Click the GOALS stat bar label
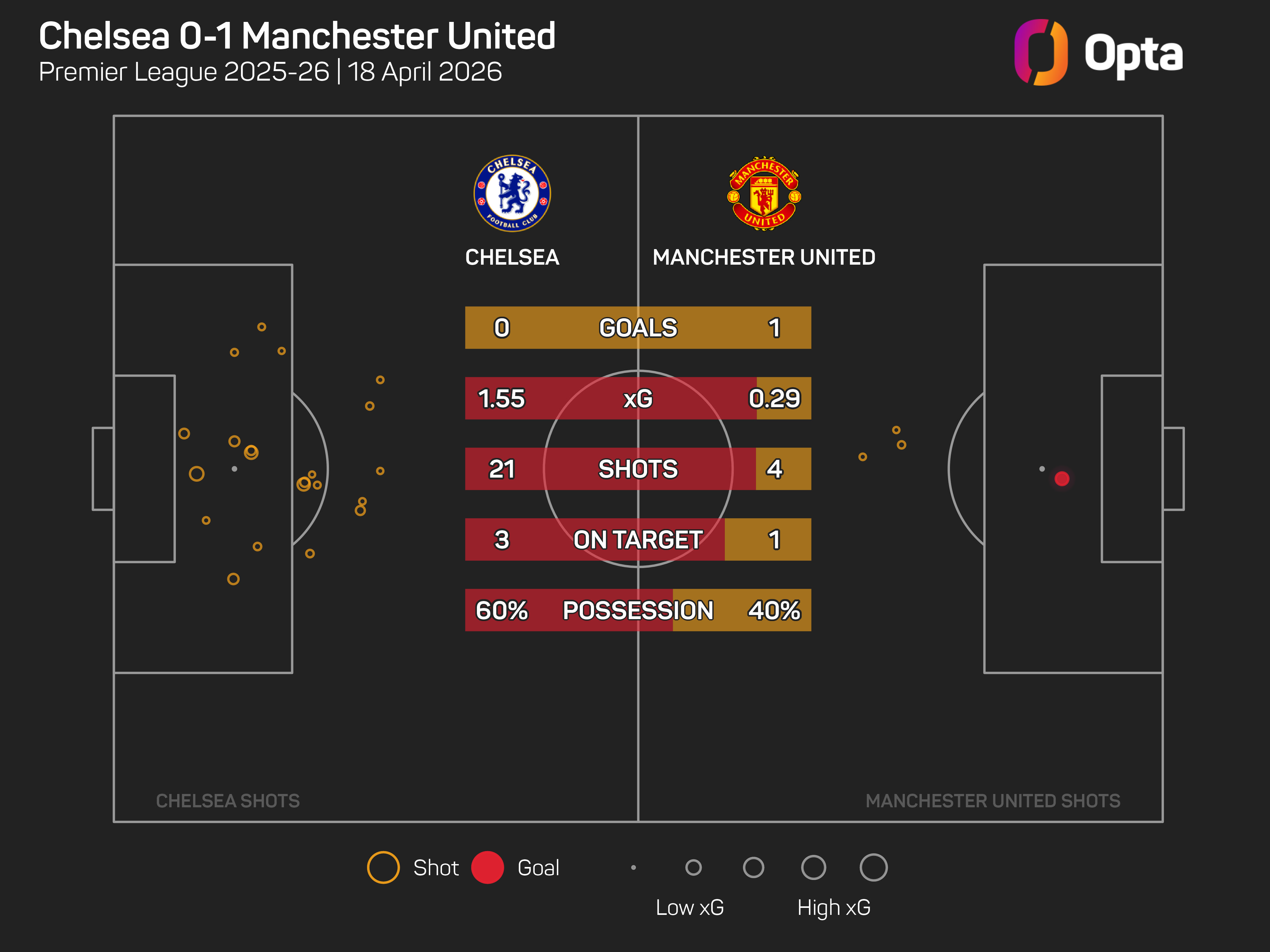 pyautogui.click(x=638, y=328)
